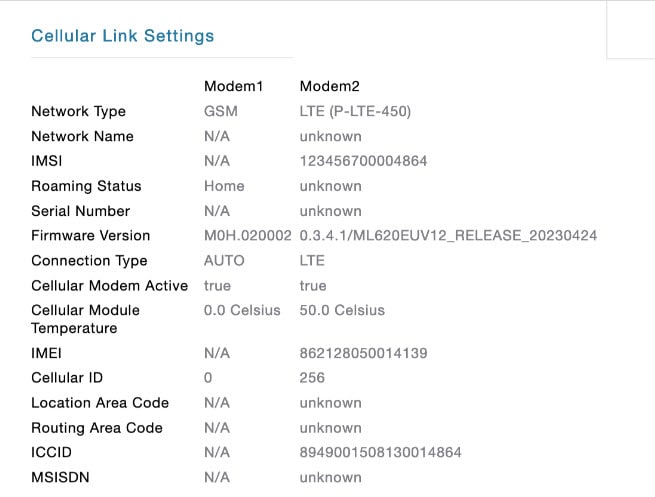Click the Location Area Code label
Viewport: 655px width, 497px height.
point(100,403)
